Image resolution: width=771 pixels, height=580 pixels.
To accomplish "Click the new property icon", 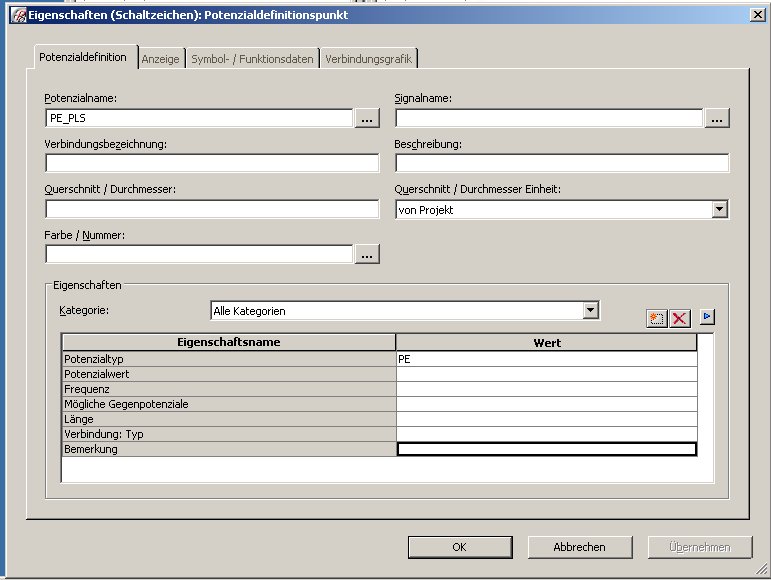I will (x=656, y=318).
